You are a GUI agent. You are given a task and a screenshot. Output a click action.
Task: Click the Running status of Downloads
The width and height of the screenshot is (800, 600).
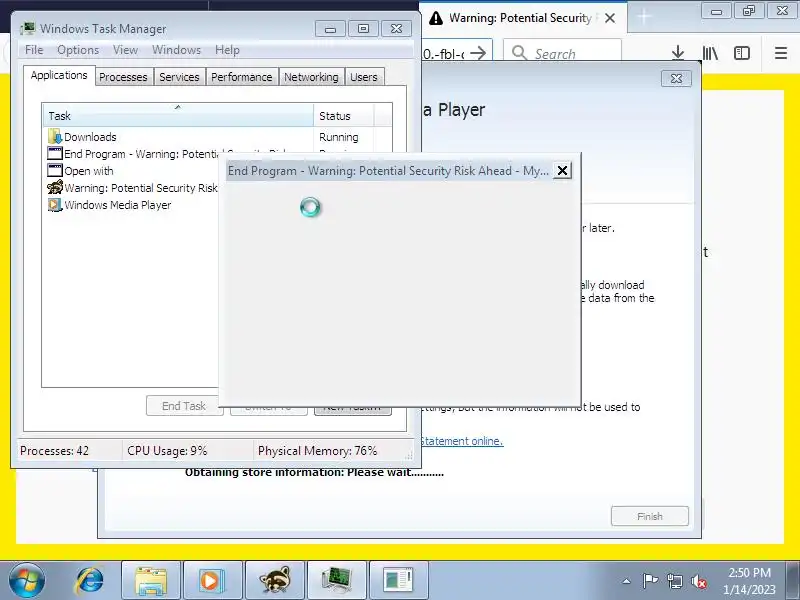[x=339, y=137]
